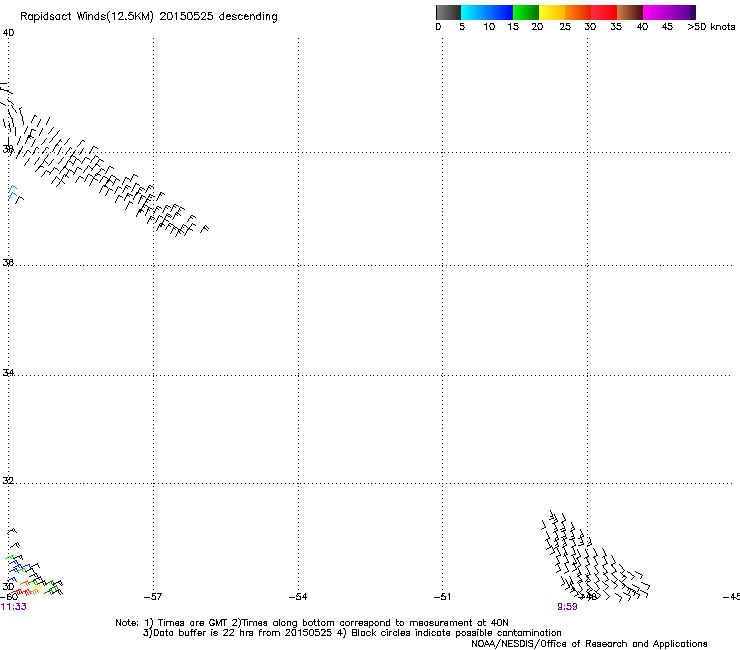Click the '32' latitude axis label

[x=8, y=481]
